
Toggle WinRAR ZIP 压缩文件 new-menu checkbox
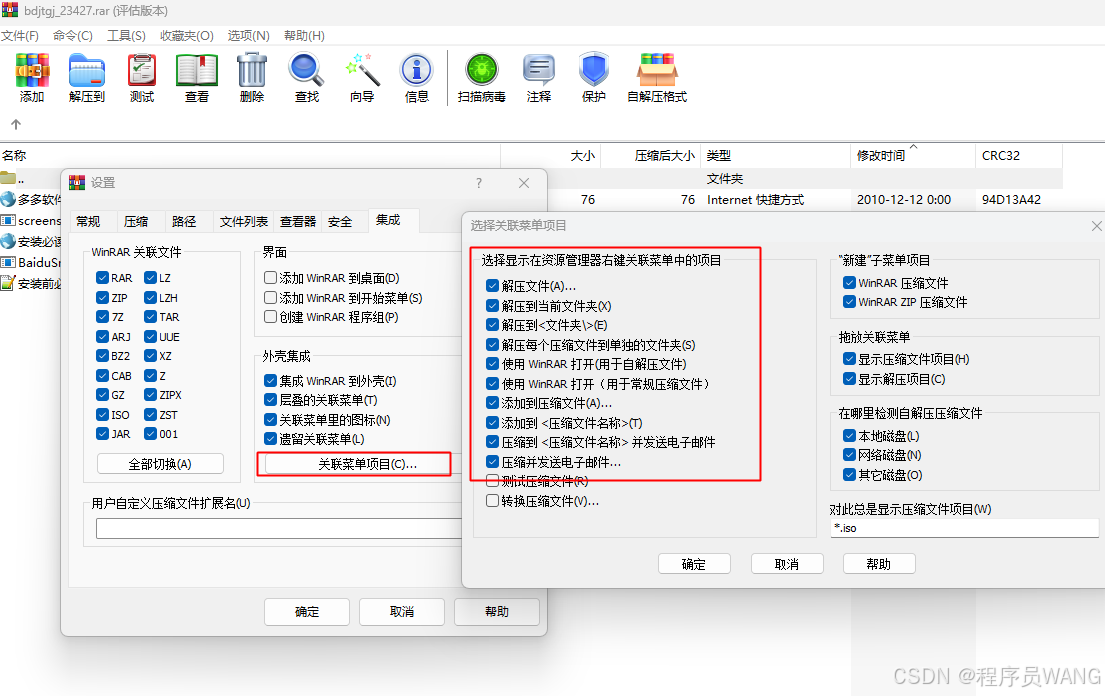pos(849,302)
